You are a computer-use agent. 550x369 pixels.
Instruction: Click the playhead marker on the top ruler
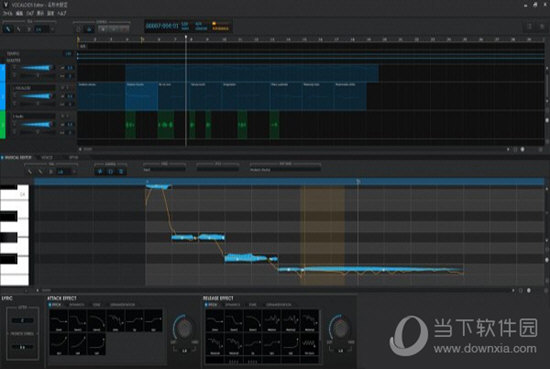(186, 36)
